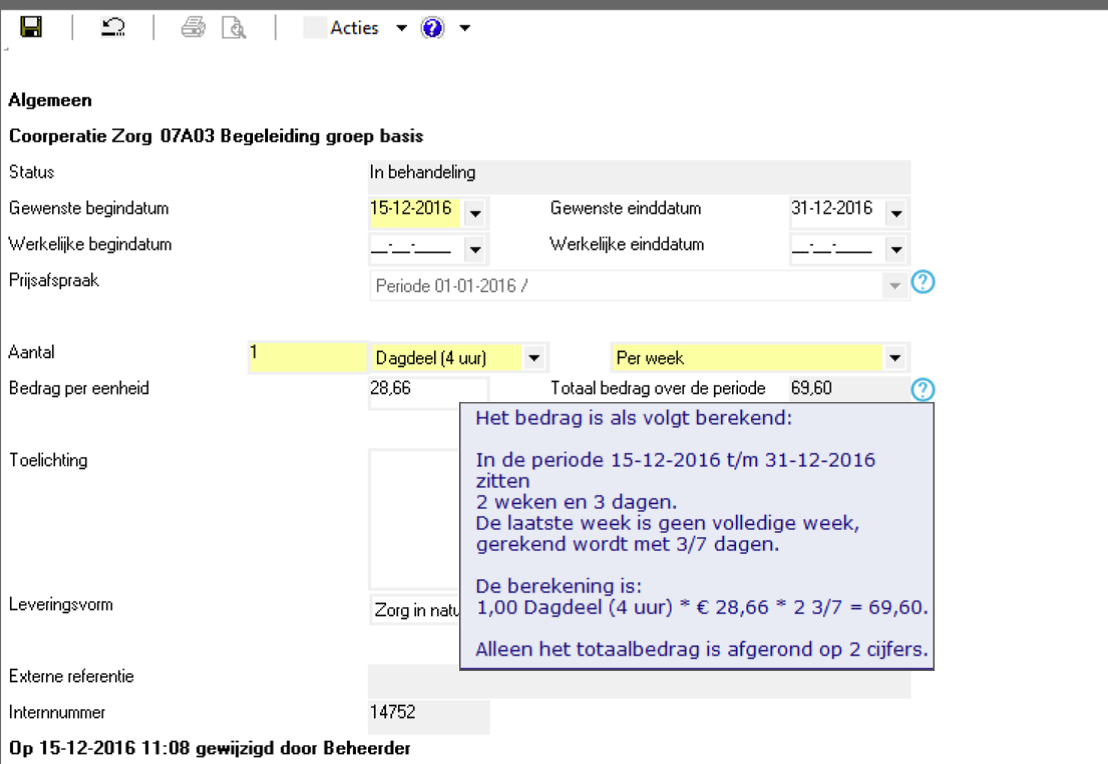
Task: Click the Bedrag per eenheid field
Action: (428, 389)
